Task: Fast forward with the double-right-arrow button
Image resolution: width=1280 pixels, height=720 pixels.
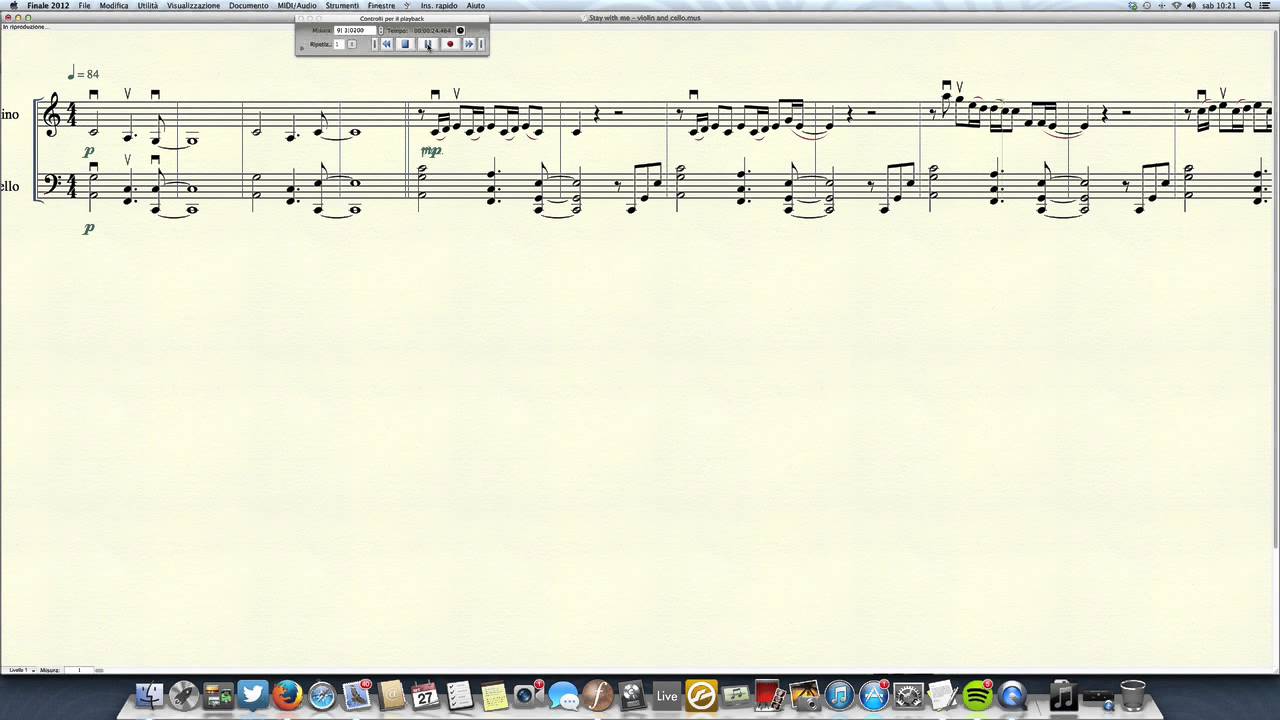Action: 468,44
